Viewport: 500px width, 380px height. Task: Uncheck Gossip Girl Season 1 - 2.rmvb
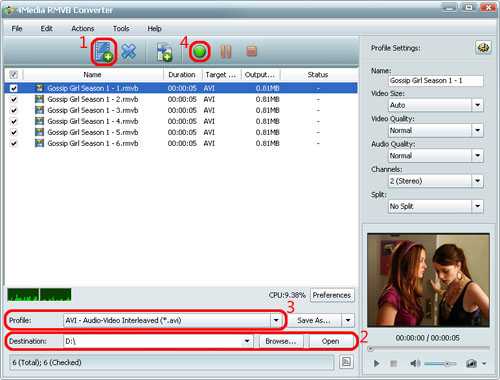point(14,99)
